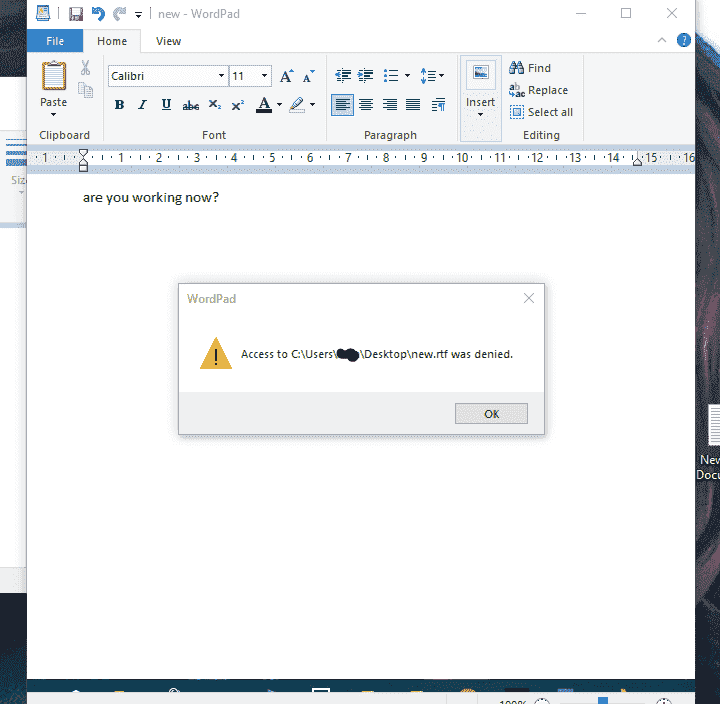Select Align text left
The image size is (720, 704).
[x=343, y=105]
